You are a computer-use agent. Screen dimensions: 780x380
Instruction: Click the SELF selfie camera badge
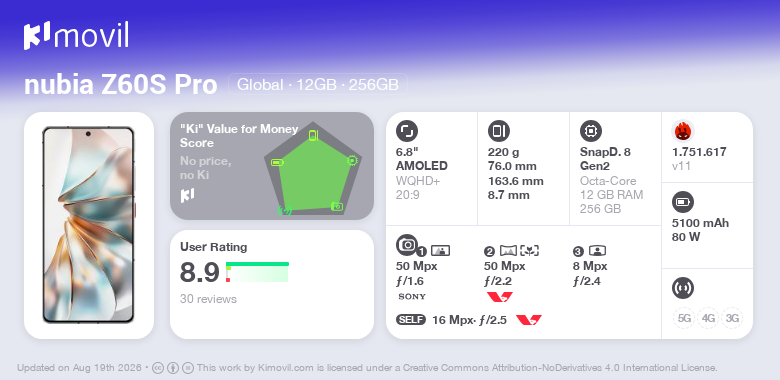(411, 320)
